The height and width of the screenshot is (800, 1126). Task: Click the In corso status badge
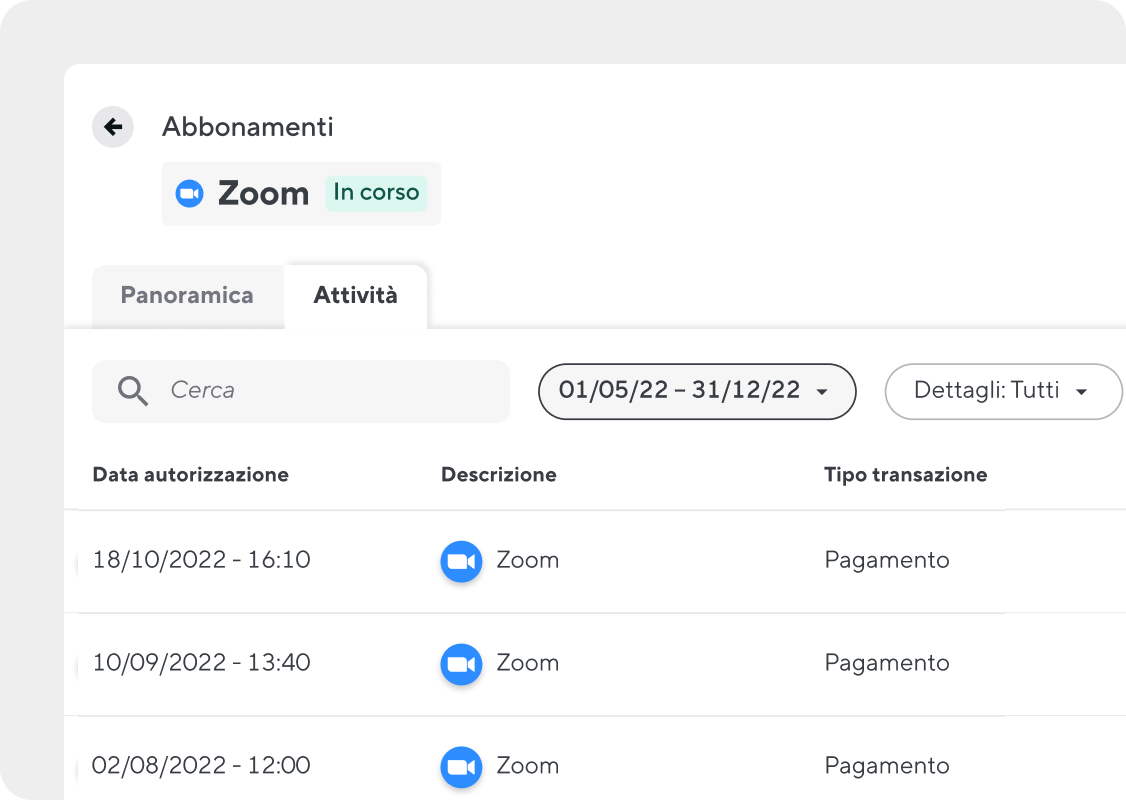pyautogui.click(x=376, y=193)
